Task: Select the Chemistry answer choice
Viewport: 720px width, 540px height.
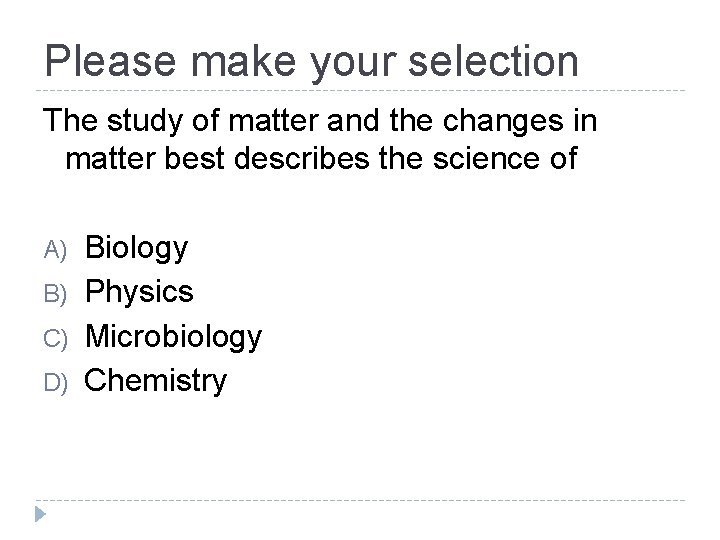Action: coord(156,380)
